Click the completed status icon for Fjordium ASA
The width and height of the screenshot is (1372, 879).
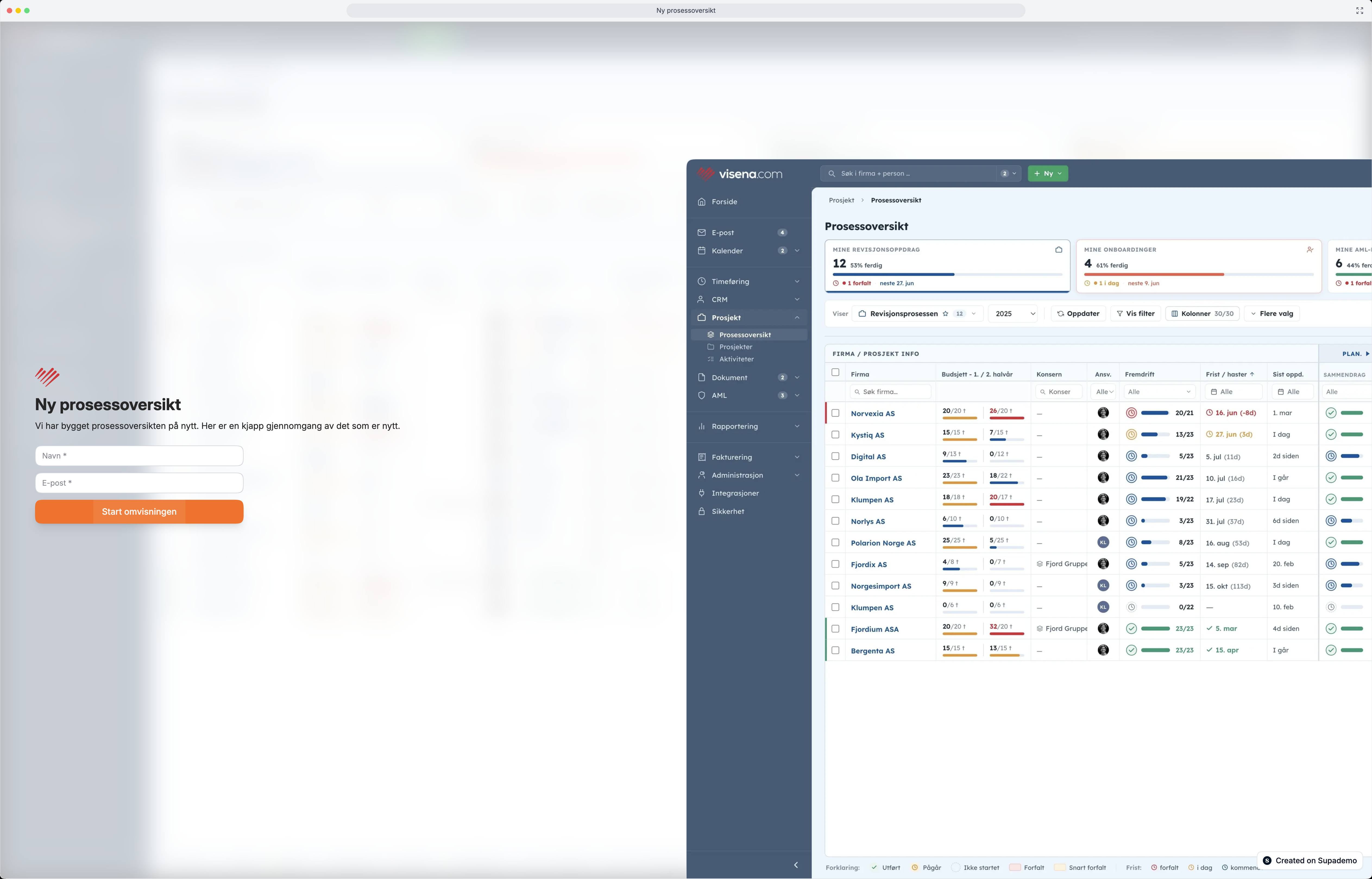1131,628
